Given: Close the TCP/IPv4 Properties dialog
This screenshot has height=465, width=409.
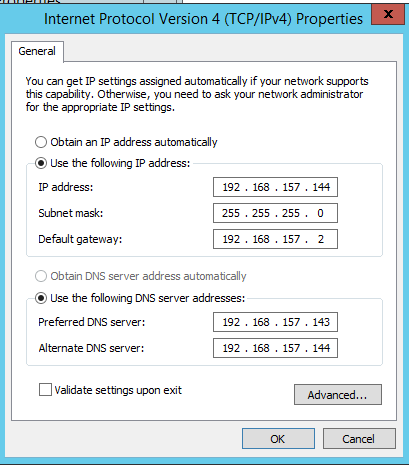Looking at the screenshot, I should click(x=388, y=14).
